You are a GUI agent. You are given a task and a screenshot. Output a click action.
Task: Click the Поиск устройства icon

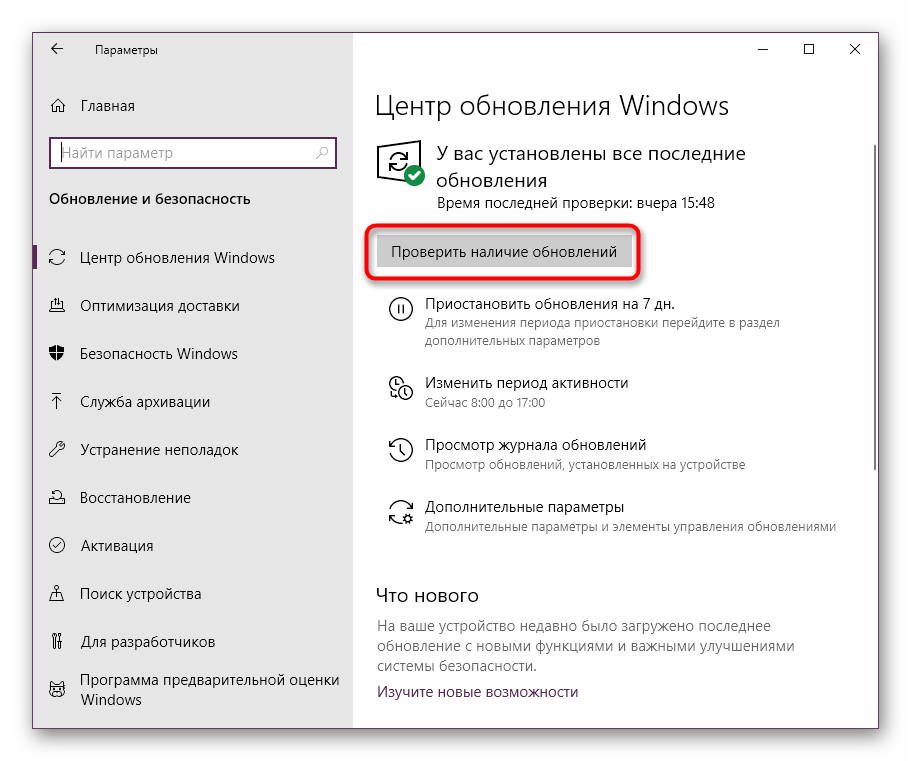click(x=57, y=593)
